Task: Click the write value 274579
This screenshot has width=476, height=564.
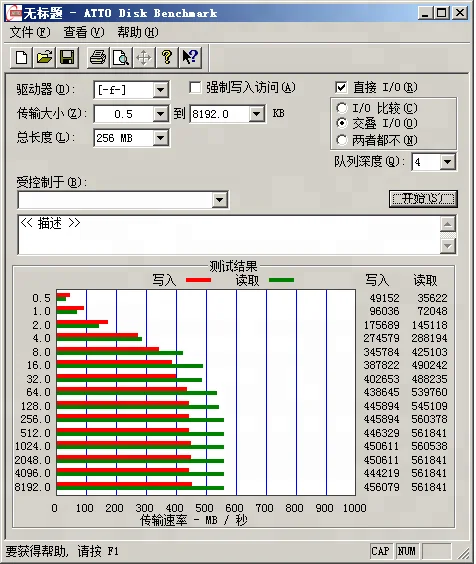Action: (x=381, y=338)
